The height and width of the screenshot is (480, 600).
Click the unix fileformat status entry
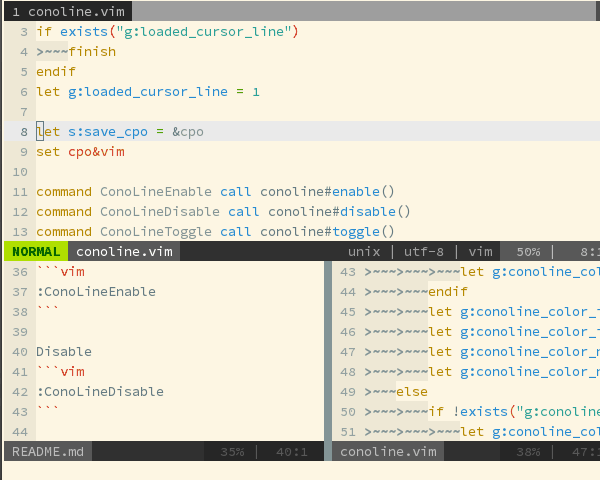pyautogui.click(x=364, y=251)
